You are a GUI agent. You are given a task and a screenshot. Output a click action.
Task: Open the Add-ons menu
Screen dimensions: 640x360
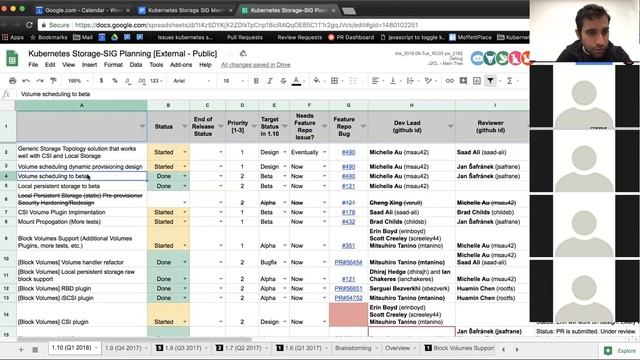click(181, 64)
